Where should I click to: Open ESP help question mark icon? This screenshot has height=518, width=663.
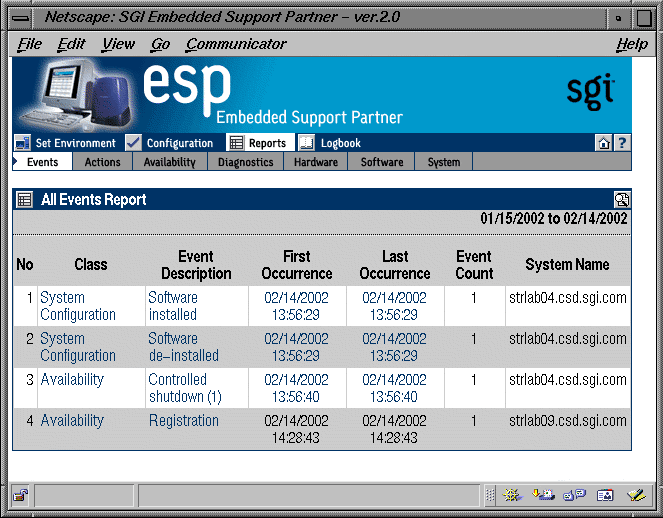[x=622, y=143]
